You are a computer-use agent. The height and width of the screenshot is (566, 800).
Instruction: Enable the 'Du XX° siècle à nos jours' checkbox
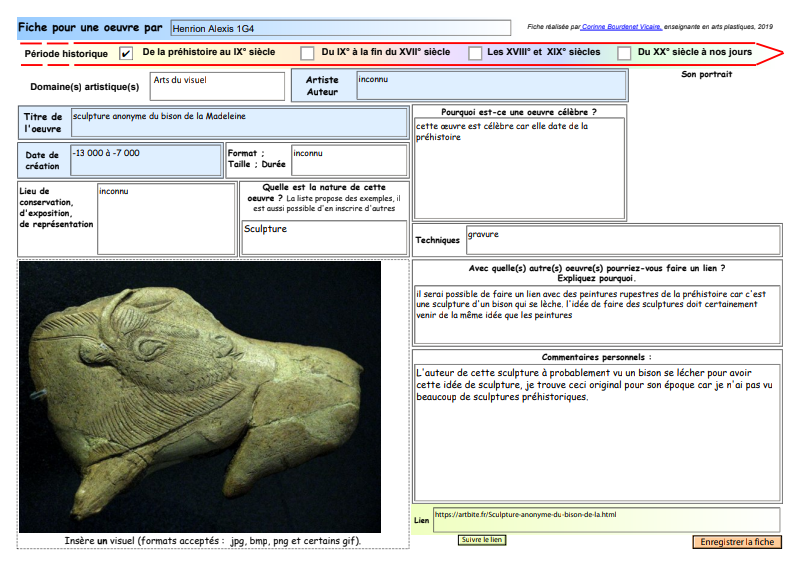624,54
